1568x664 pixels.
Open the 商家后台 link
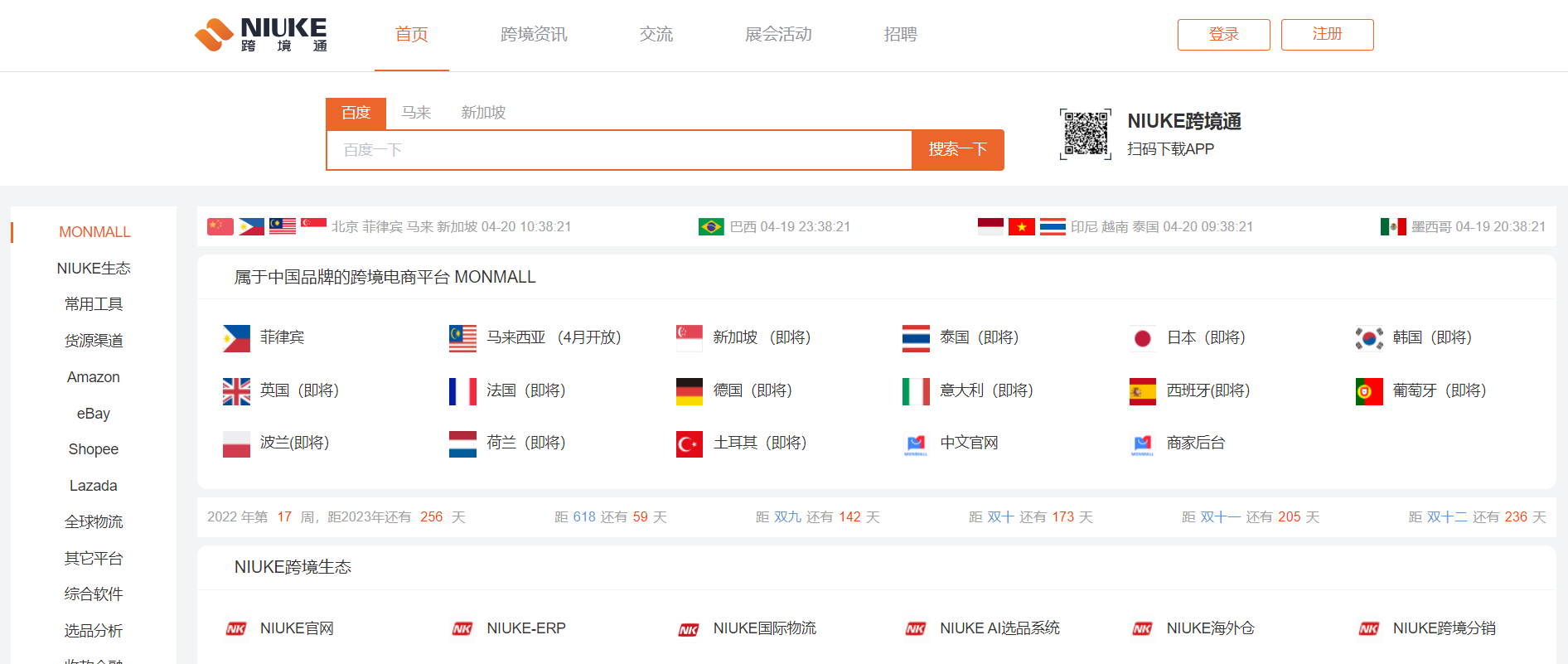[x=1196, y=443]
